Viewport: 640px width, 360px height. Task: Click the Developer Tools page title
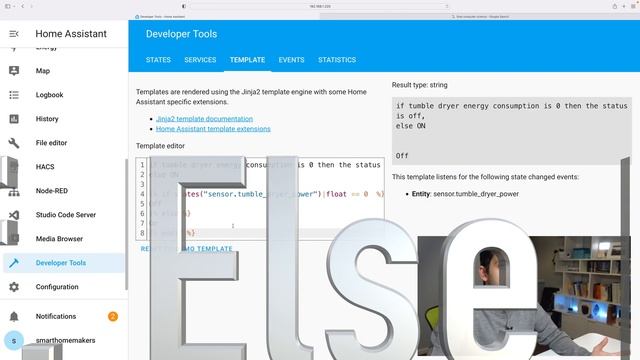click(182, 34)
